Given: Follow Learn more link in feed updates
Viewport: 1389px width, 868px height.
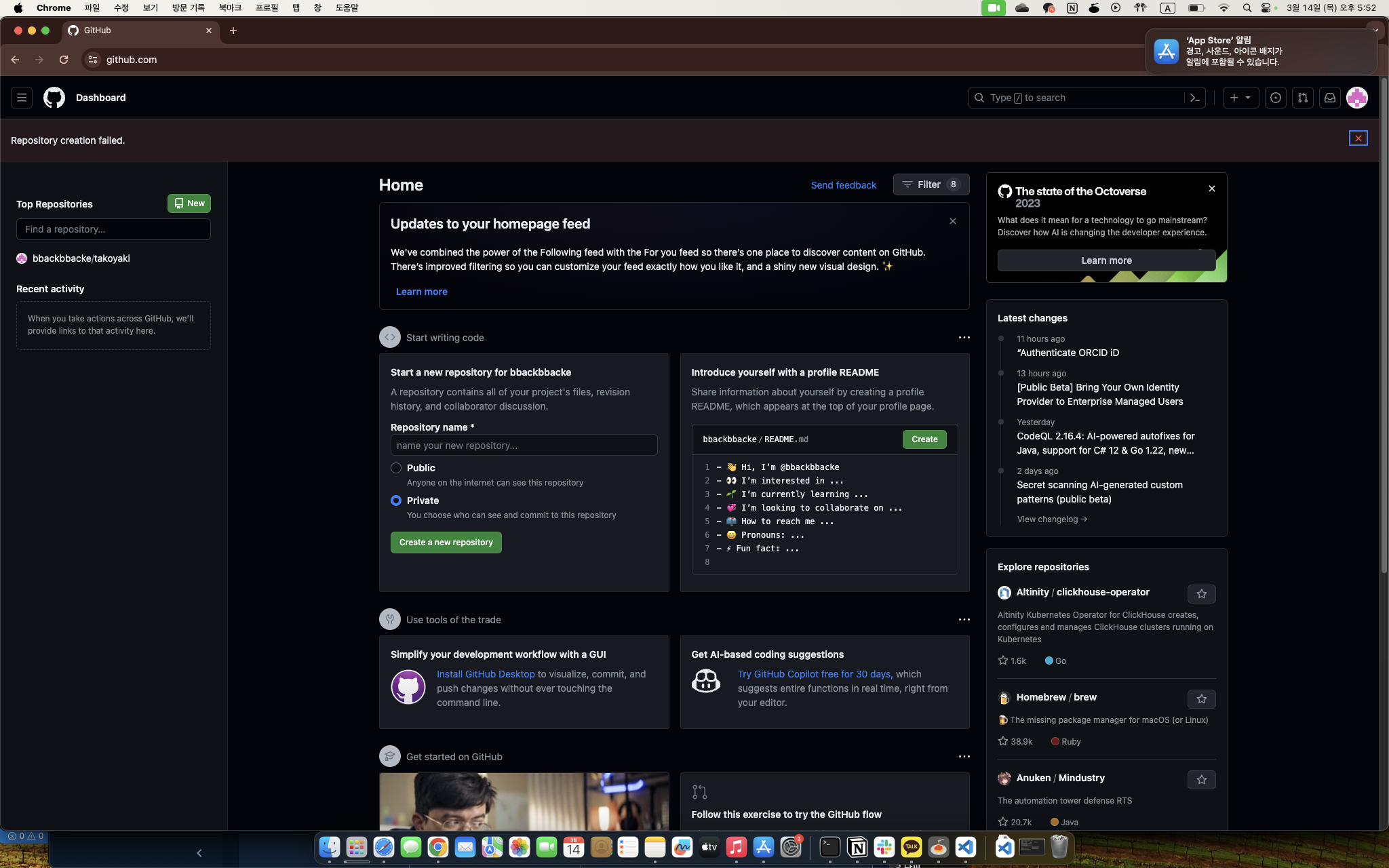Looking at the screenshot, I should (422, 292).
